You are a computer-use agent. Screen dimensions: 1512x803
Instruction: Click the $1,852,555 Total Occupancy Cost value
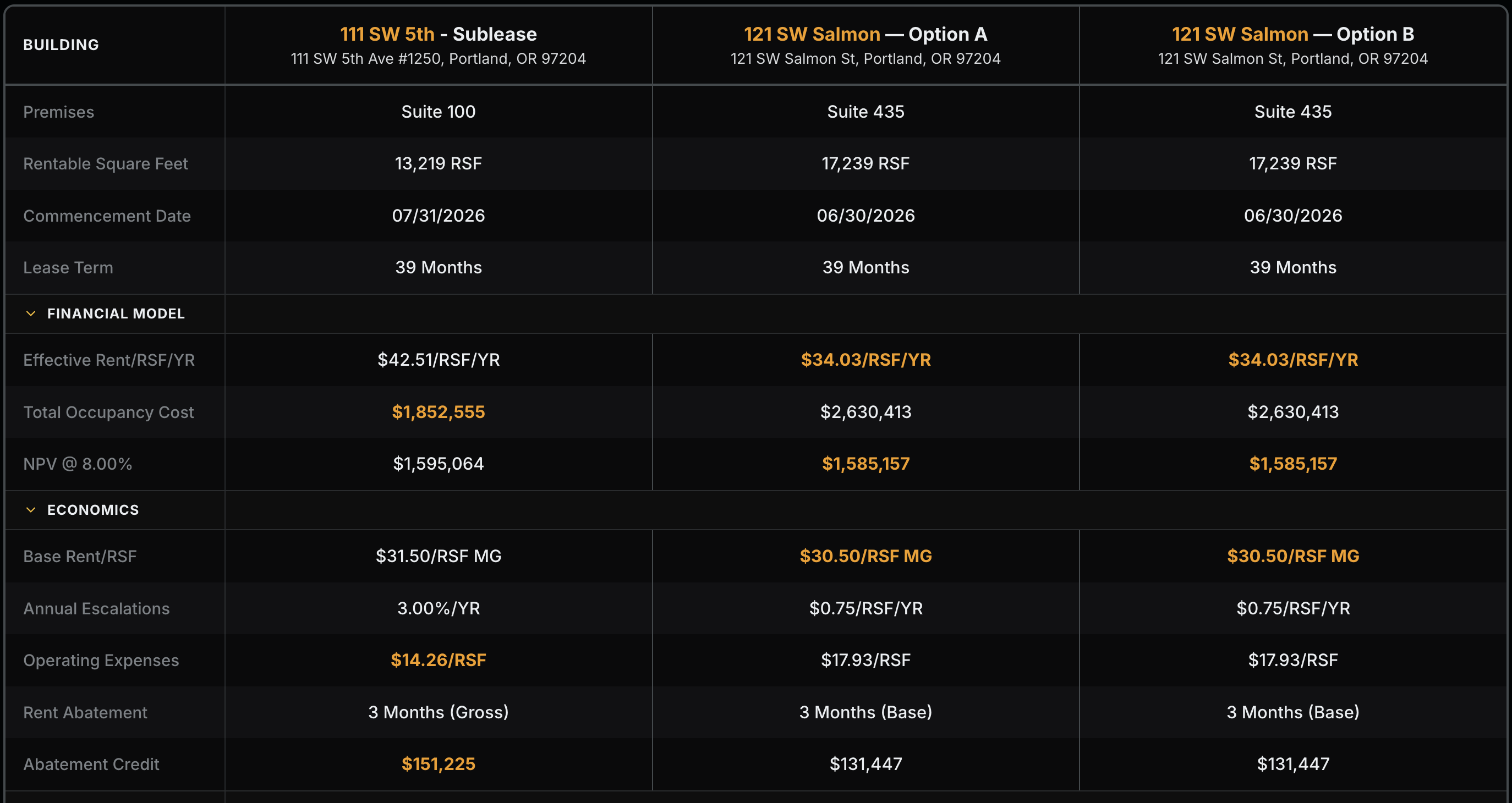[x=438, y=412]
